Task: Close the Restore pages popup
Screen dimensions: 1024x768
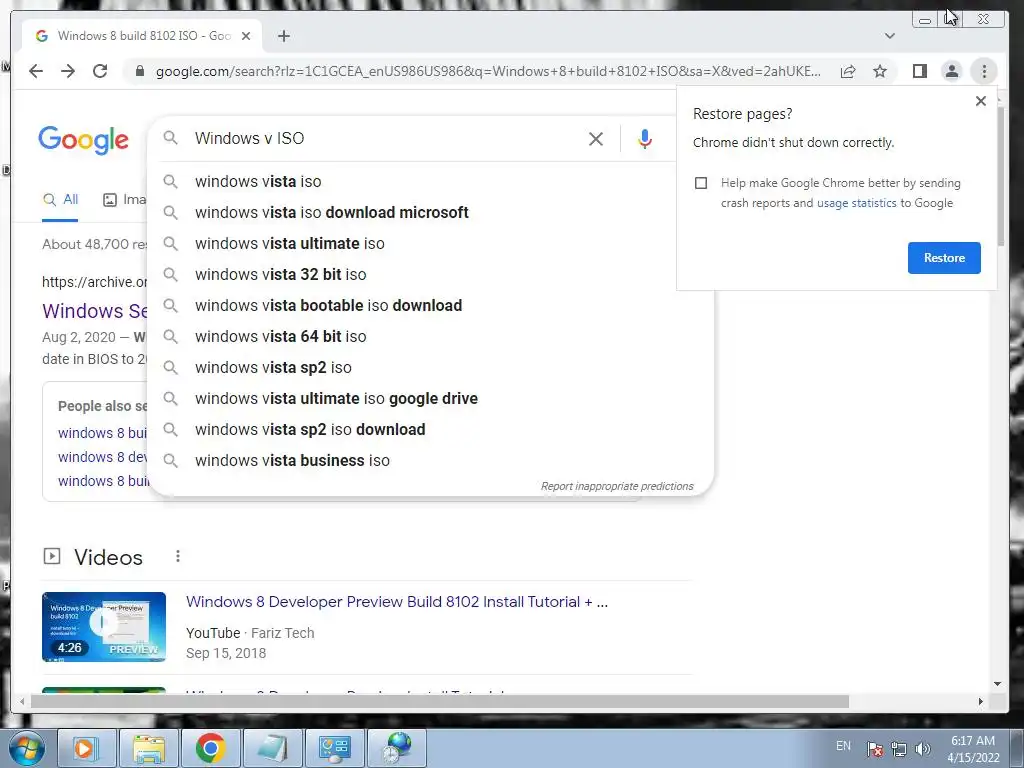Action: [980, 101]
